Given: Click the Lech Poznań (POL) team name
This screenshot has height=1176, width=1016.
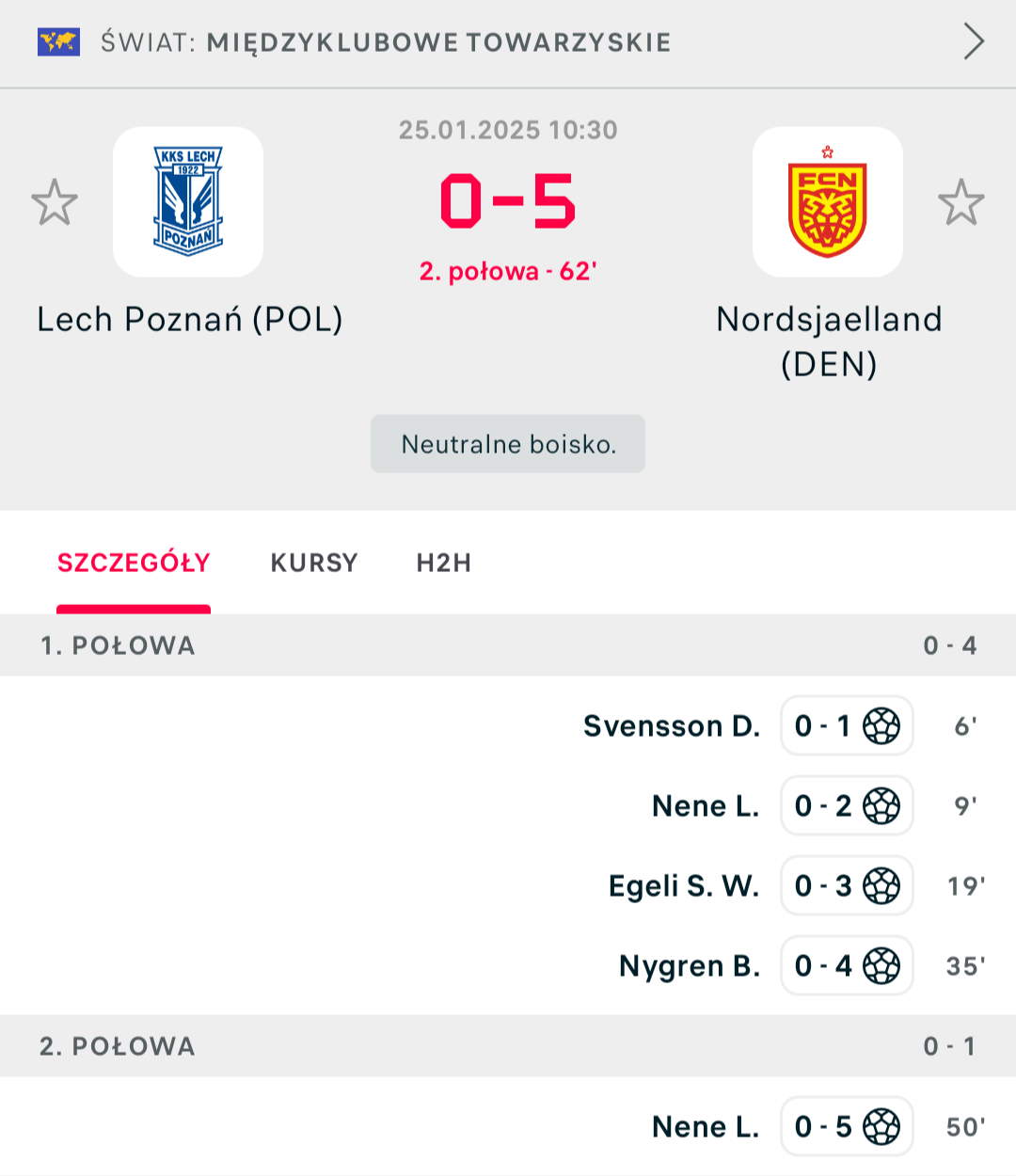Looking at the screenshot, I should pyautogui.click(x=190, y=320).
